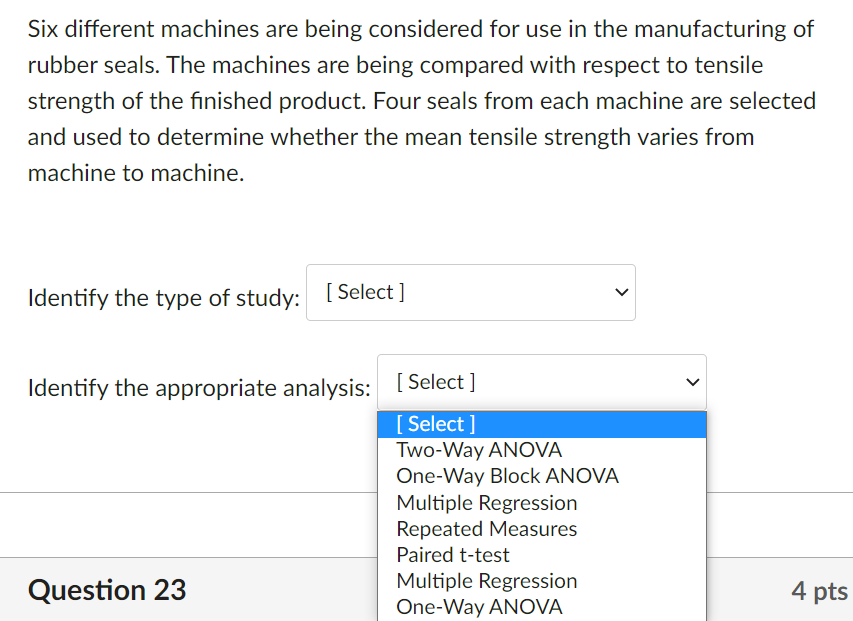Open the "appropriate analysis" dropdown
This screenshot has width=853, height=621.
pos(541,382)
